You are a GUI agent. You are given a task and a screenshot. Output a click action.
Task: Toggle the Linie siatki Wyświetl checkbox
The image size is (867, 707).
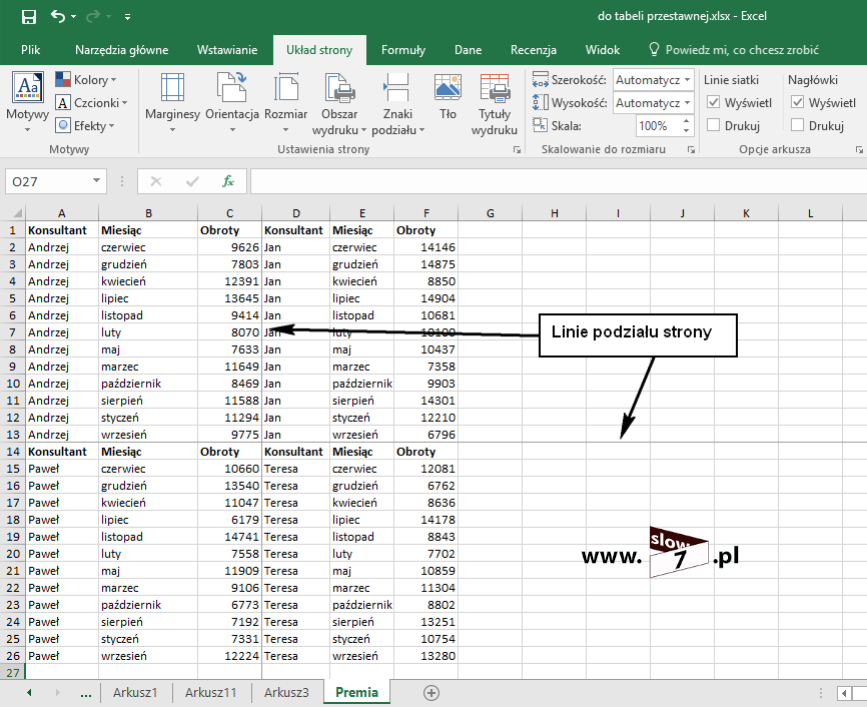point(713,102)
